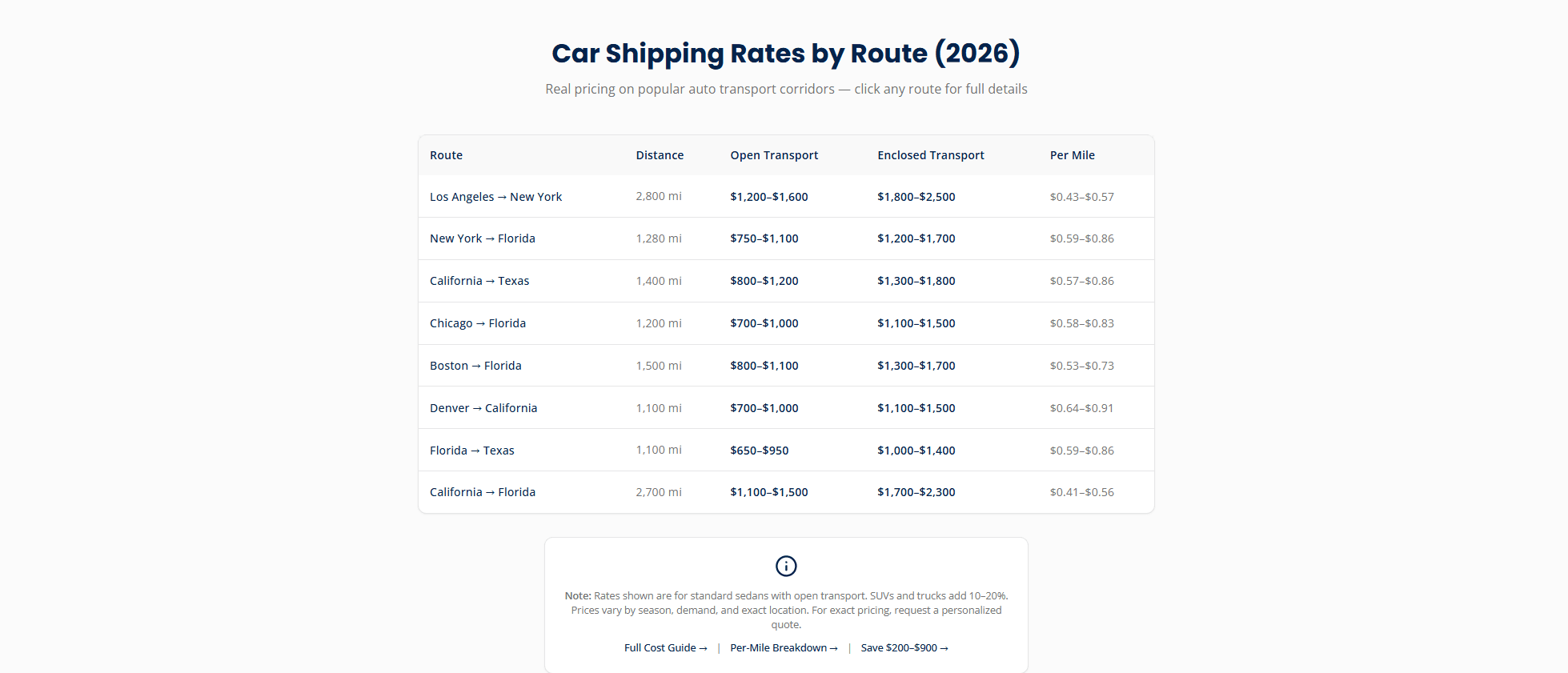The height and width of the screenshot is (673, 1568).
Task: Click the info circle icon above note
Action: (x=786, y=566)
